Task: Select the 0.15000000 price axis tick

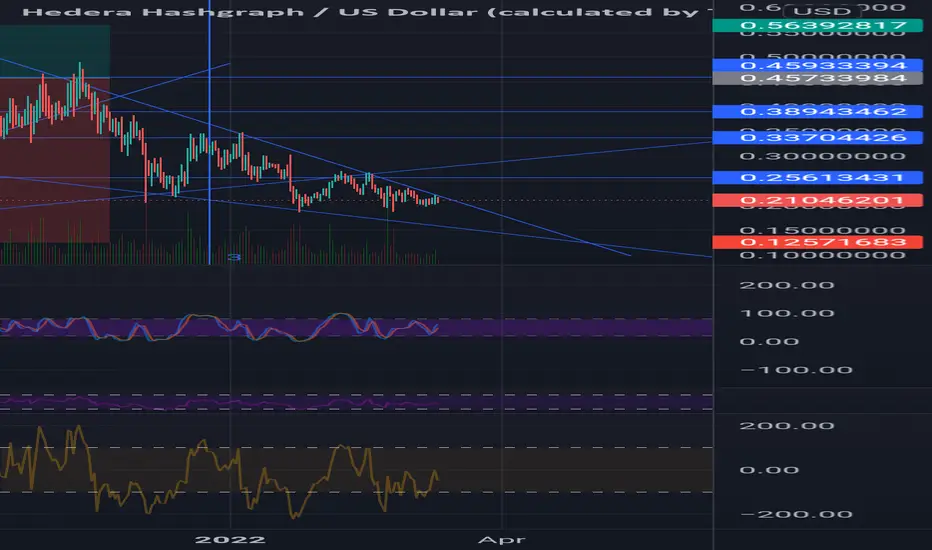Action: tap(823, 231)
